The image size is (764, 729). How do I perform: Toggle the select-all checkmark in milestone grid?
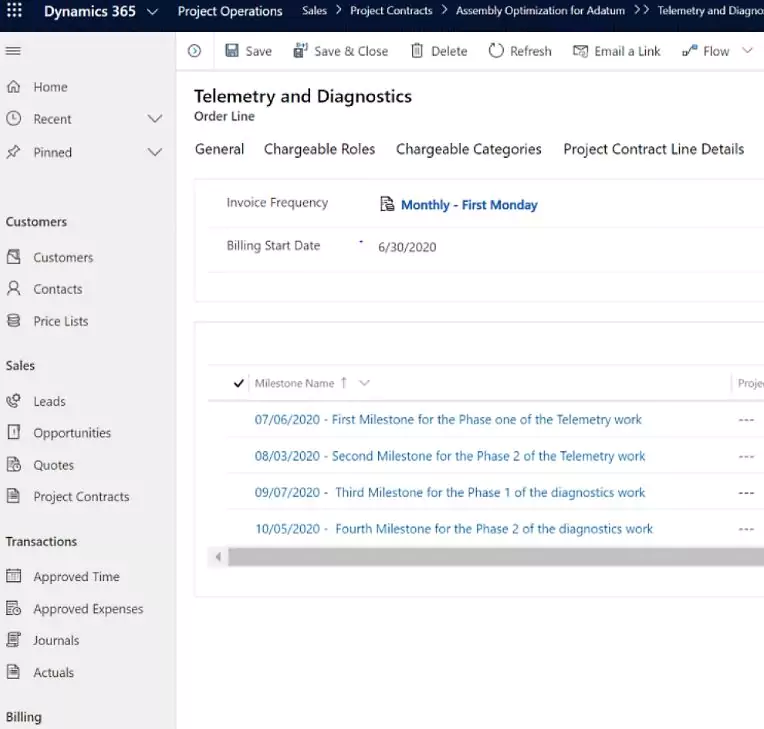point(238,383)
